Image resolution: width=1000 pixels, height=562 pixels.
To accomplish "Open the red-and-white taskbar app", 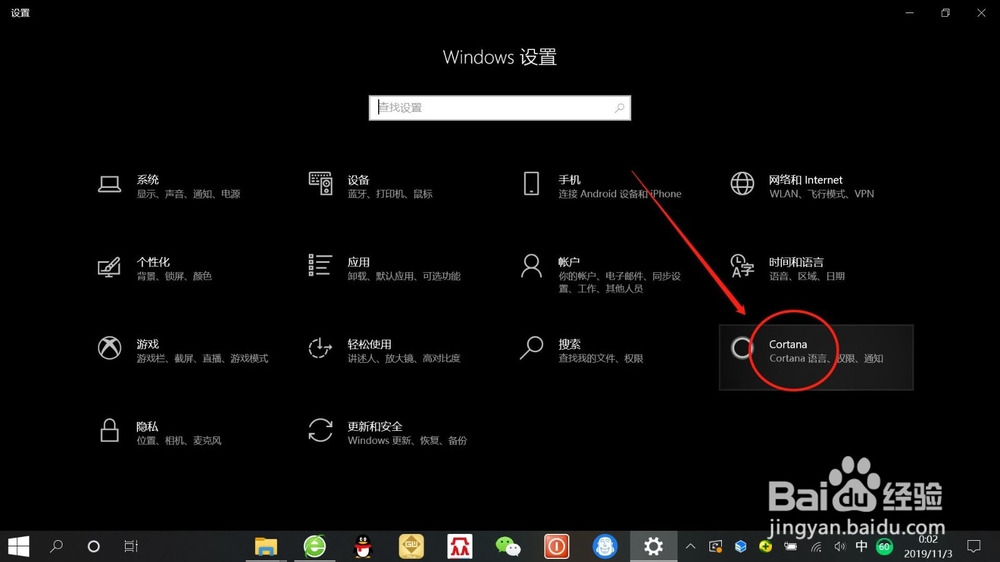I will [x=460, y=547].
